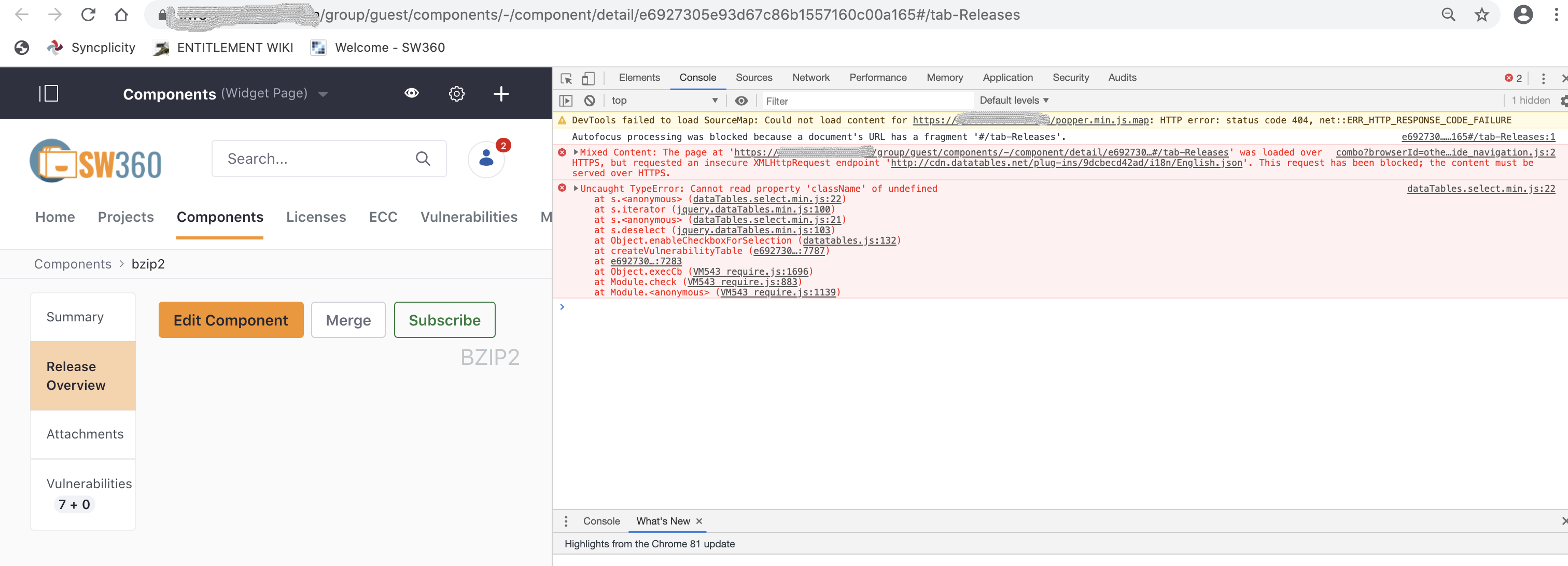The height and width of the screenshot is (566, 1568).
Task: Click the SW360 search magnifier icon
Action: click(423, 158)
